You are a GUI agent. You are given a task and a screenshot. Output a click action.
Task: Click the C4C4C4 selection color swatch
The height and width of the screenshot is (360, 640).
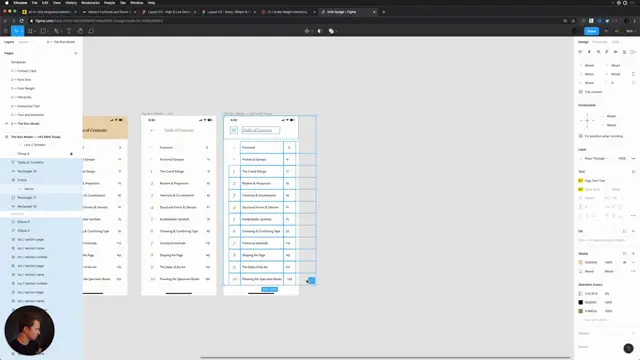[x=580, y=293]
